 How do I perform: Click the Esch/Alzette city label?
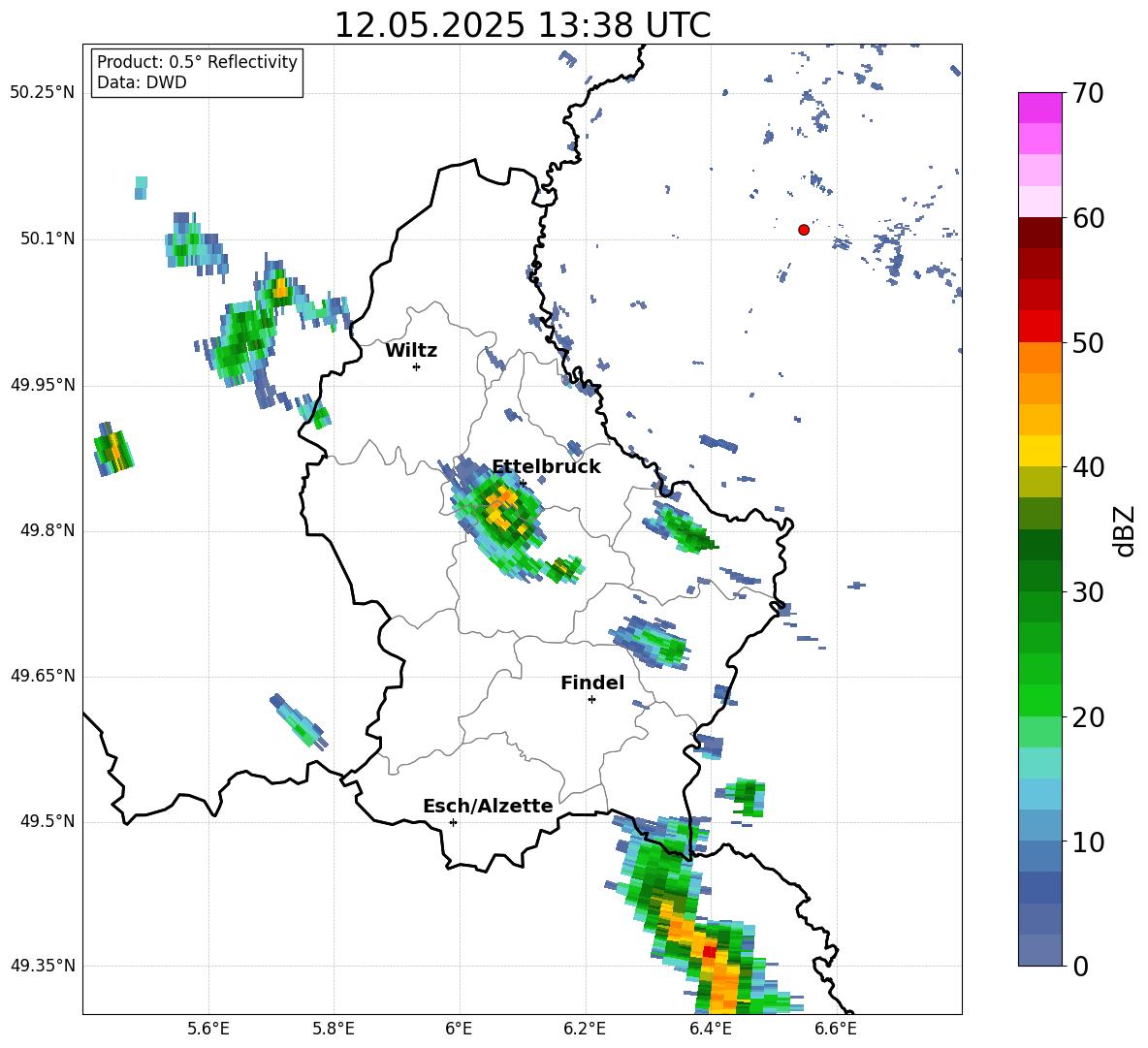click(488, 806)
